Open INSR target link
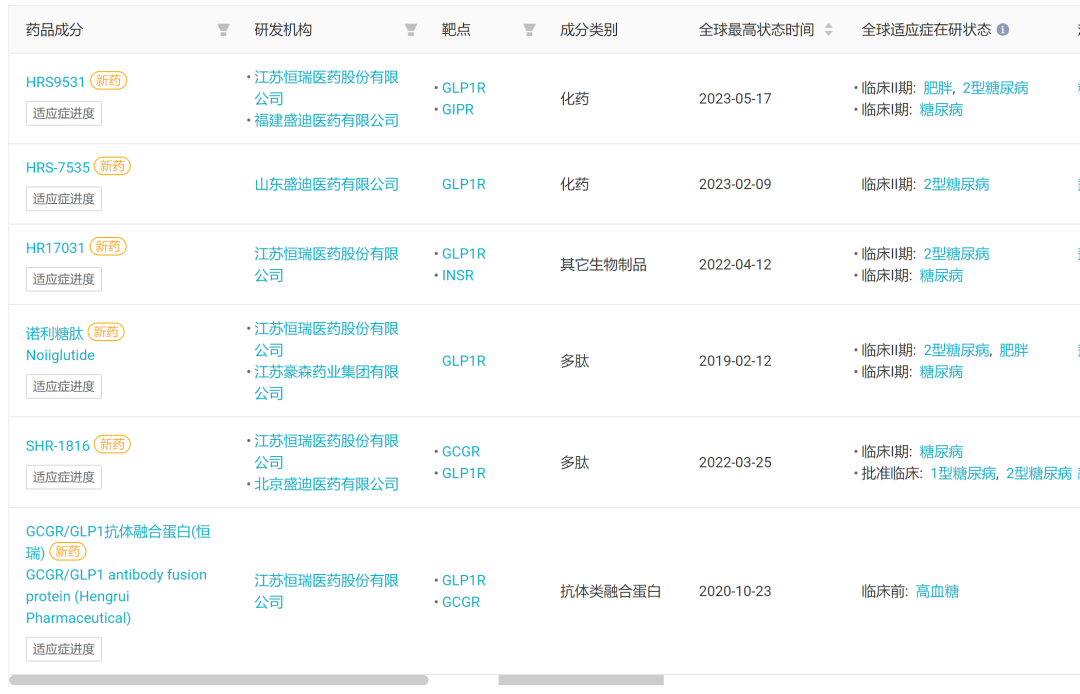This screenshot has height=694, width=1080. [458, 275]
